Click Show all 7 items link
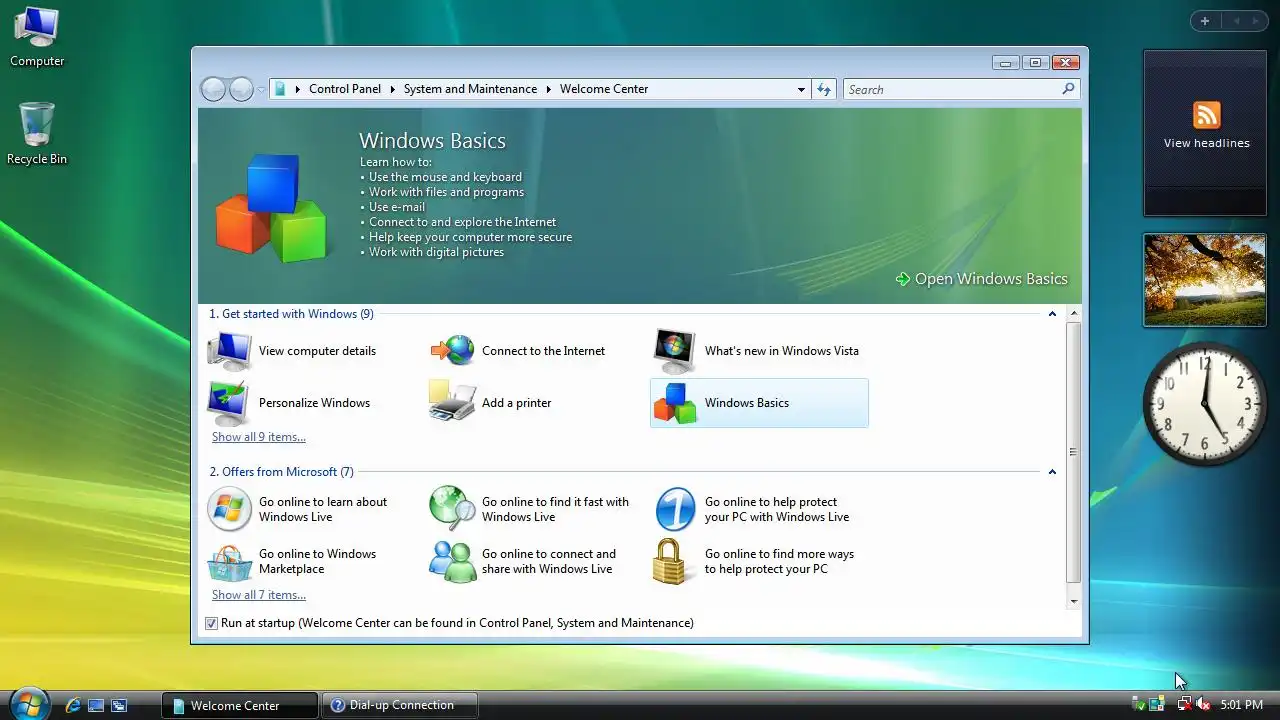The image size is (1280, 720). click(x=259, y=595)
